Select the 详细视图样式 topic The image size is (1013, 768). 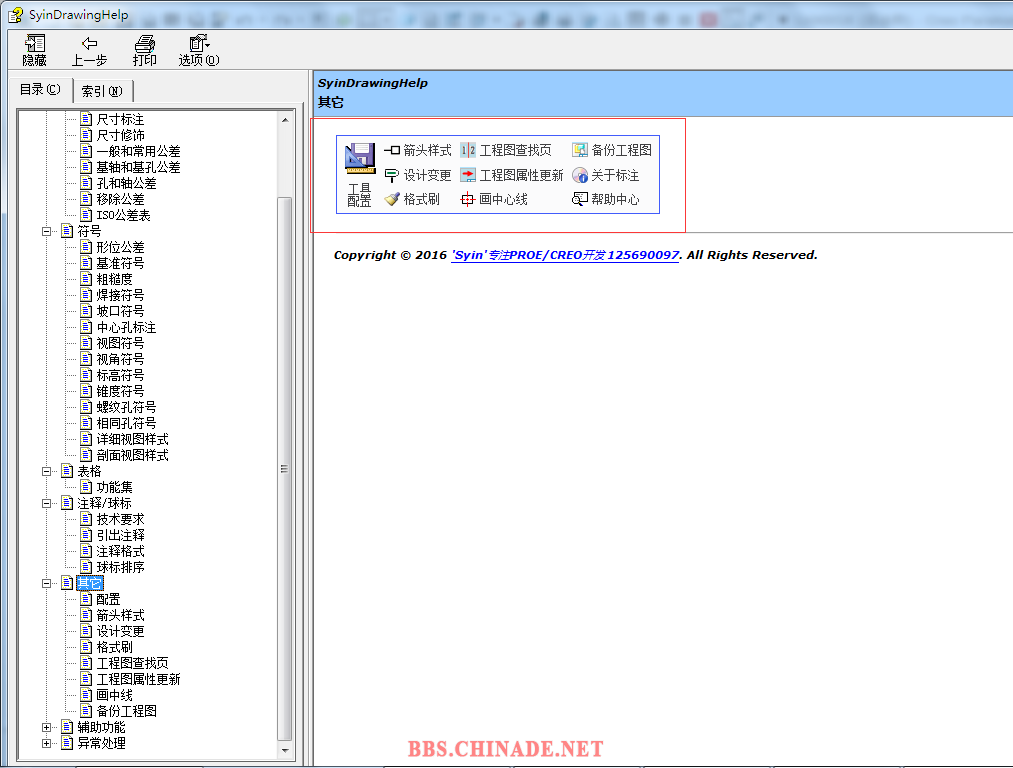(x=132, y=439)
